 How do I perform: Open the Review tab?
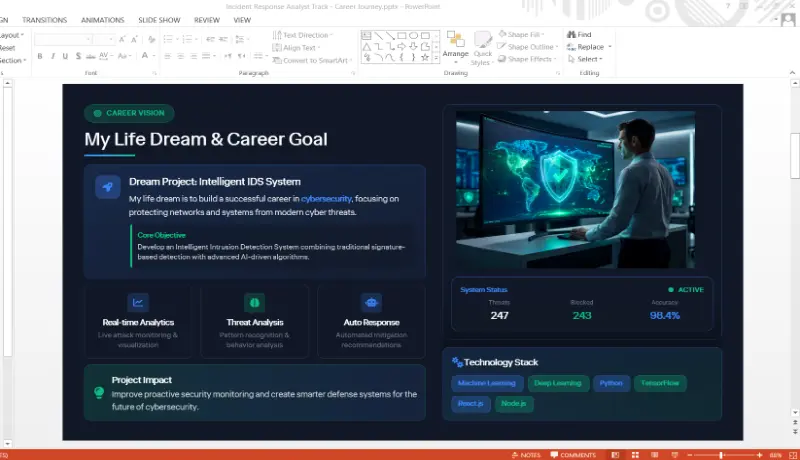(x=207, y=20)
